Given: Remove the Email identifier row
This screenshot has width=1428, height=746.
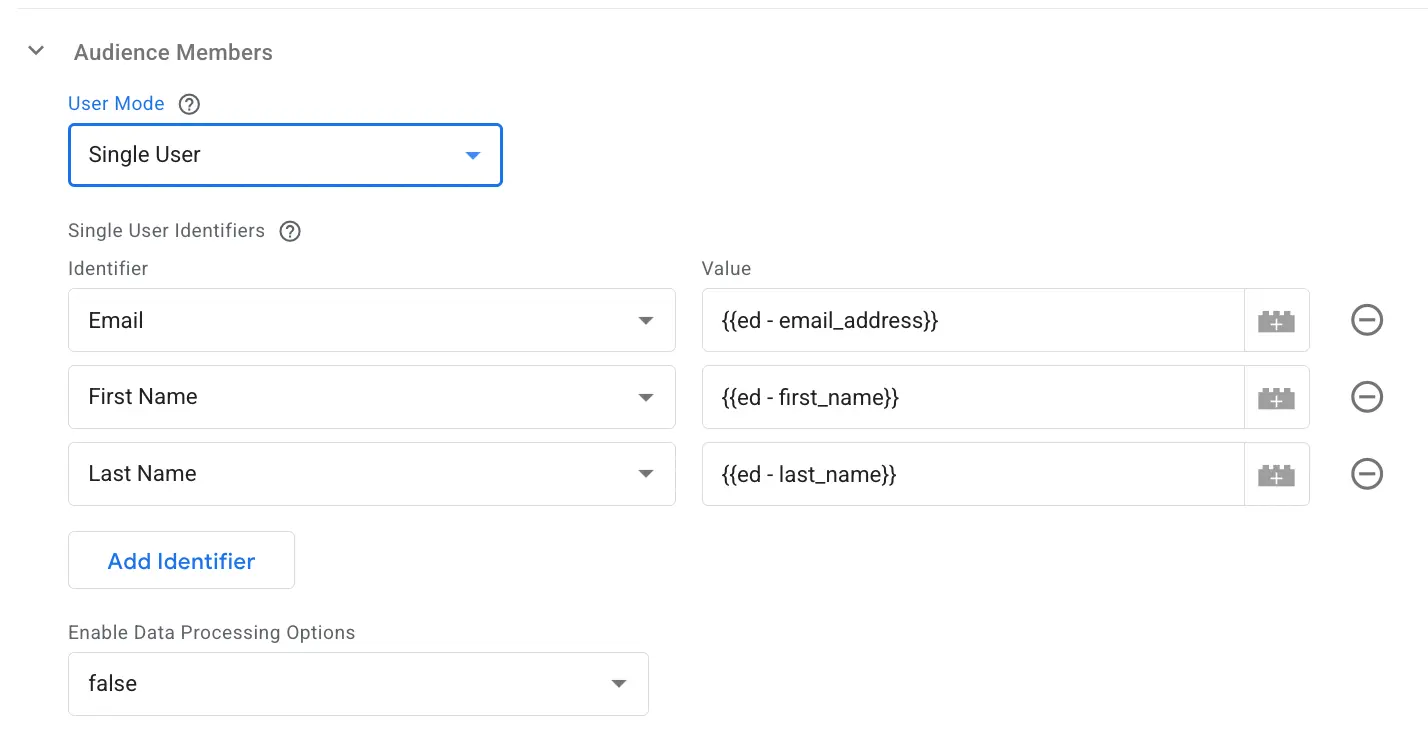Looking at the screenshot, I should point(1367,320).
